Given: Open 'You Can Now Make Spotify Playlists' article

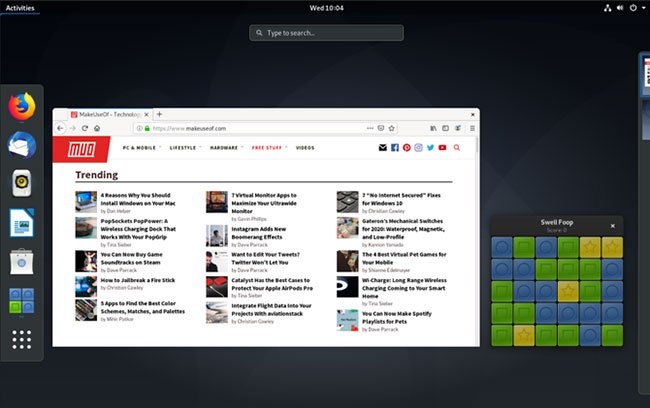Looking at the screenshot, I should pyautogui.click(x=397, y=318).
